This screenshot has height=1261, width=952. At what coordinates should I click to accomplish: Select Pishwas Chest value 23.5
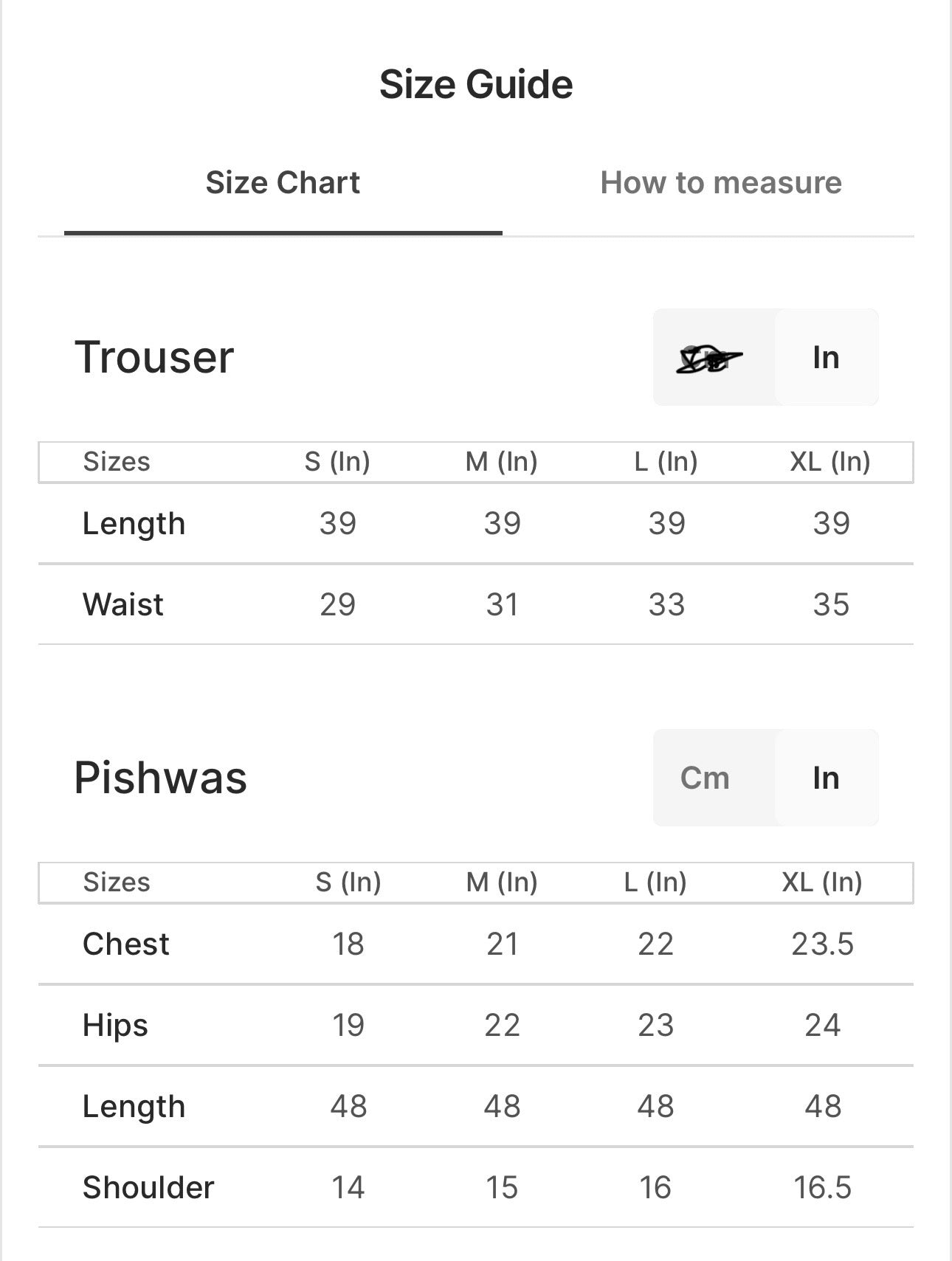[822, 944]
